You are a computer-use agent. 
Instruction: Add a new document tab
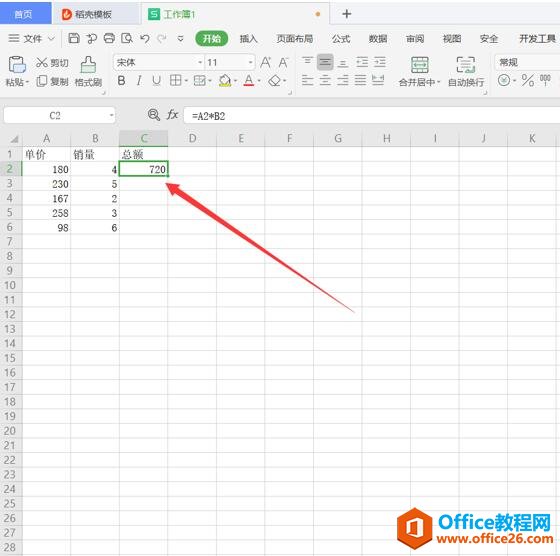point(346,14)
